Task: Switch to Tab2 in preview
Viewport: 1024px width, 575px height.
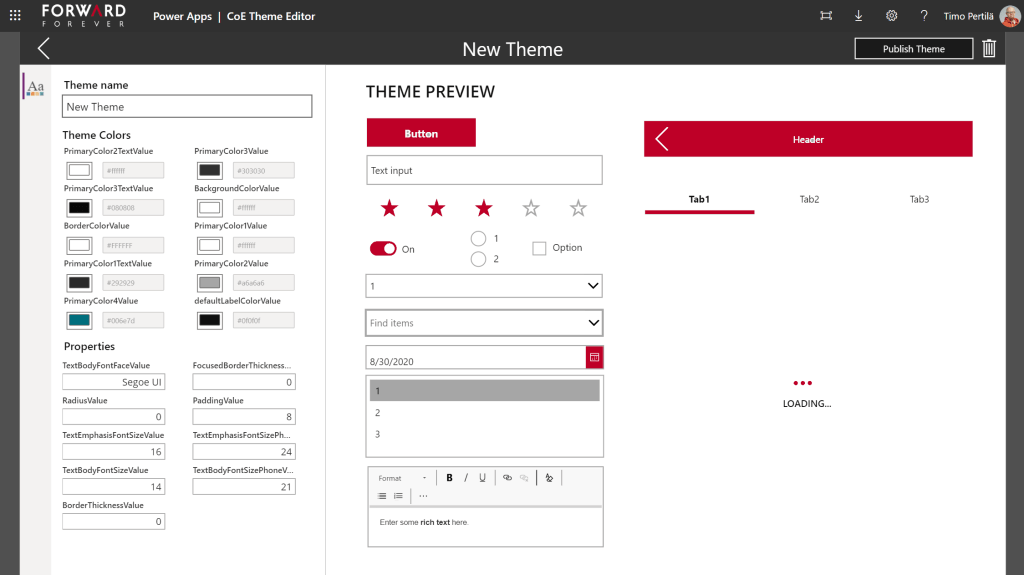Action: point(809,199)
